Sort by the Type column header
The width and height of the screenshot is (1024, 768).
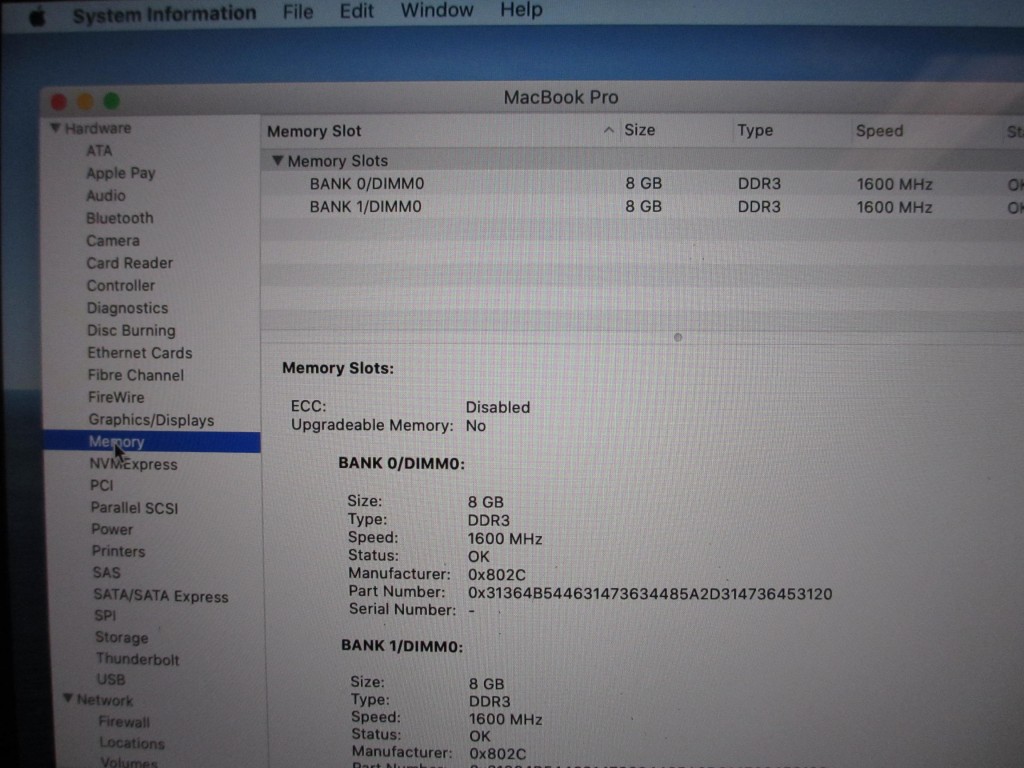[755, 130]
